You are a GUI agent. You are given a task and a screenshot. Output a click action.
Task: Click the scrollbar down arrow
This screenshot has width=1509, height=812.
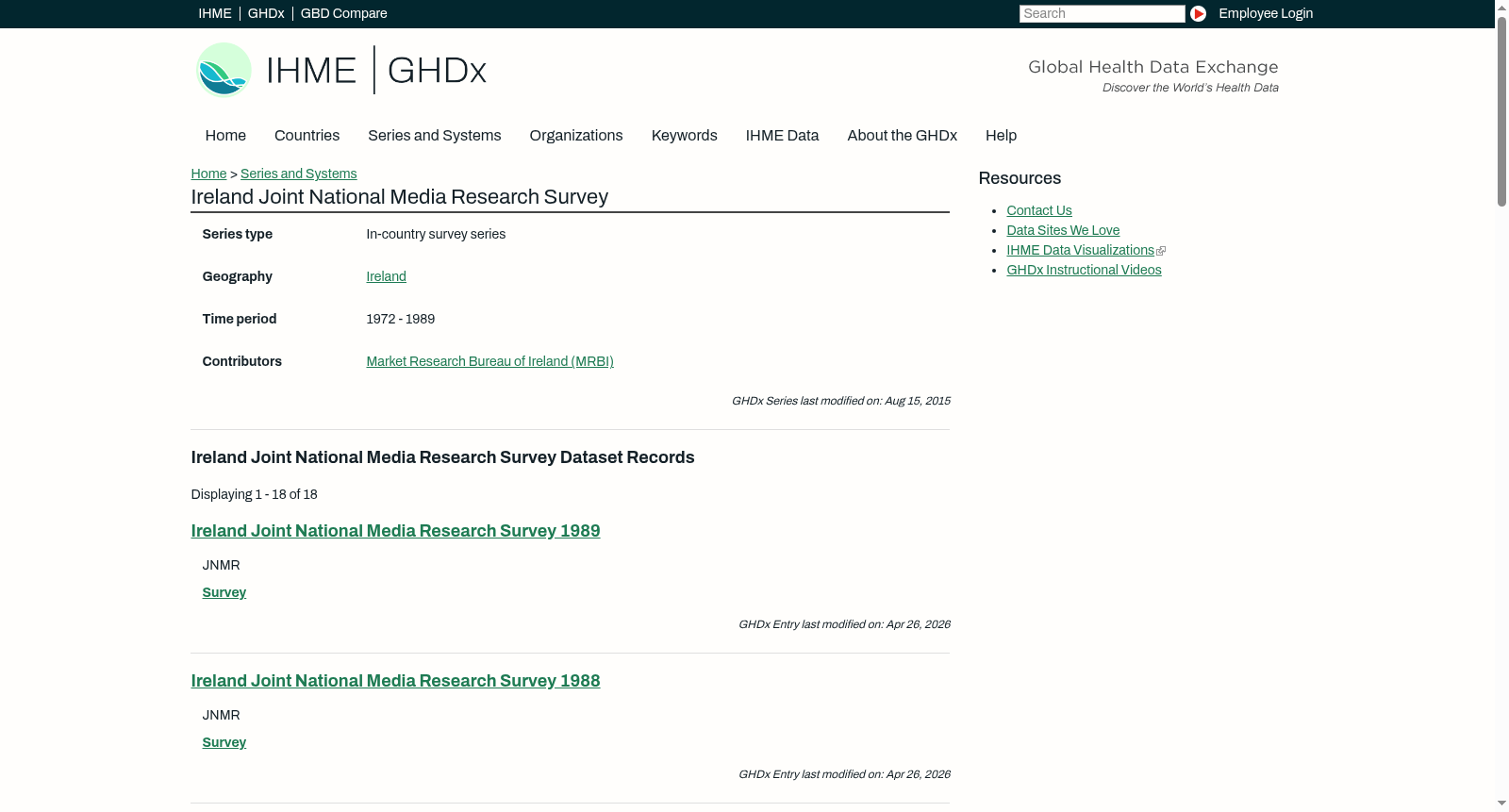(1501, 804)
